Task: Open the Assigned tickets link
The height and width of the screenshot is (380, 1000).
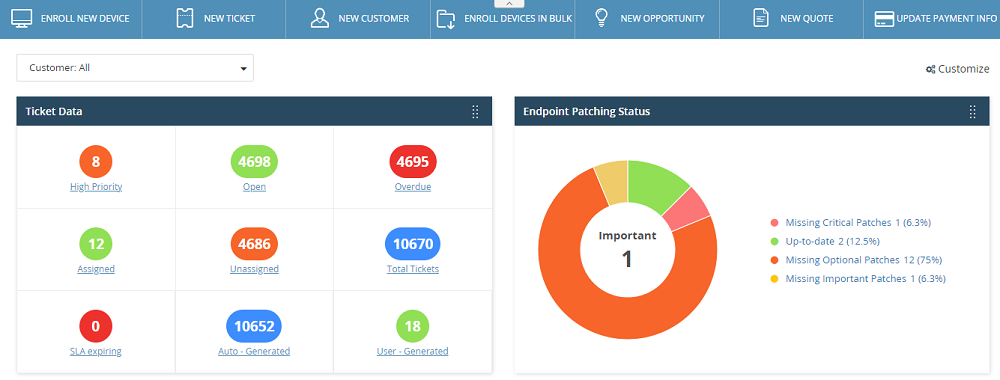Action: 96,268
